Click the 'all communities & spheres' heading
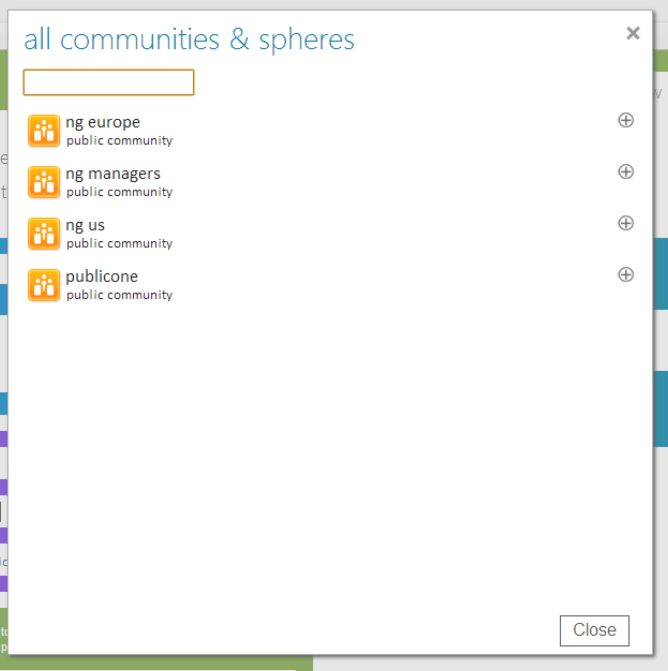This screenshot has height=671, width=668. (189, 39)
